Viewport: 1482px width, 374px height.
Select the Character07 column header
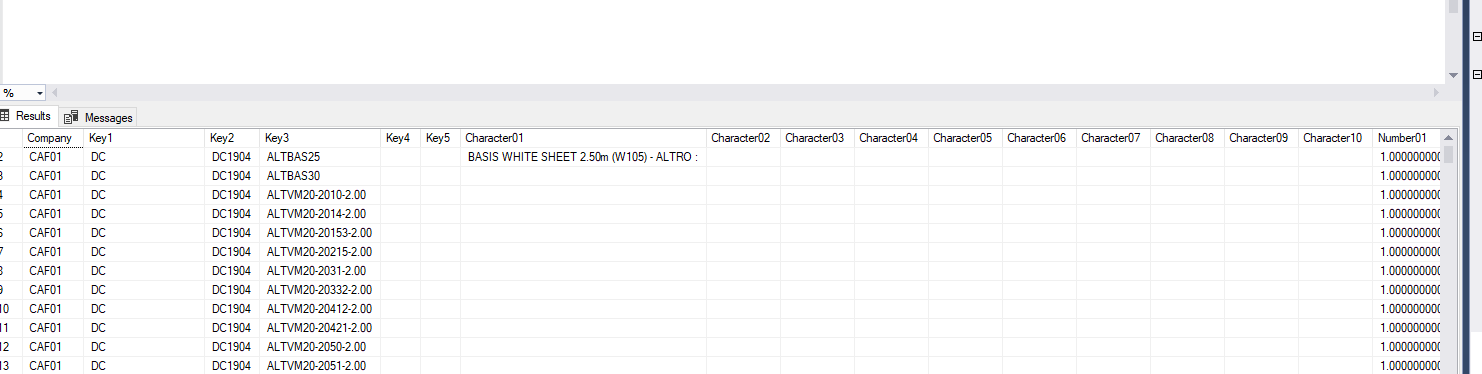pyautogui.click(x=1113, y=138)
